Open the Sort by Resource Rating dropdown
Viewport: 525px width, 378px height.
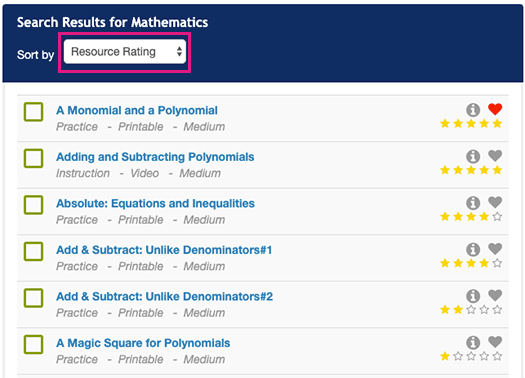coord(125,52)
